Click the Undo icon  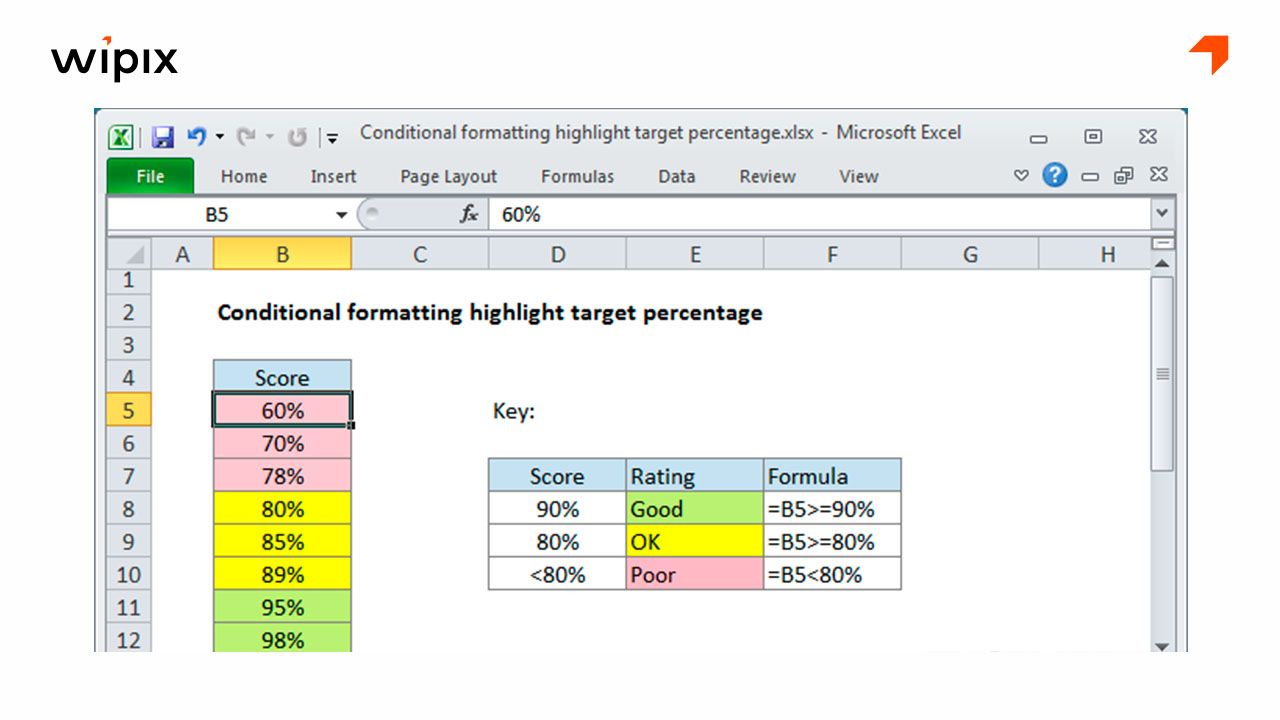[x=197, y=135]
